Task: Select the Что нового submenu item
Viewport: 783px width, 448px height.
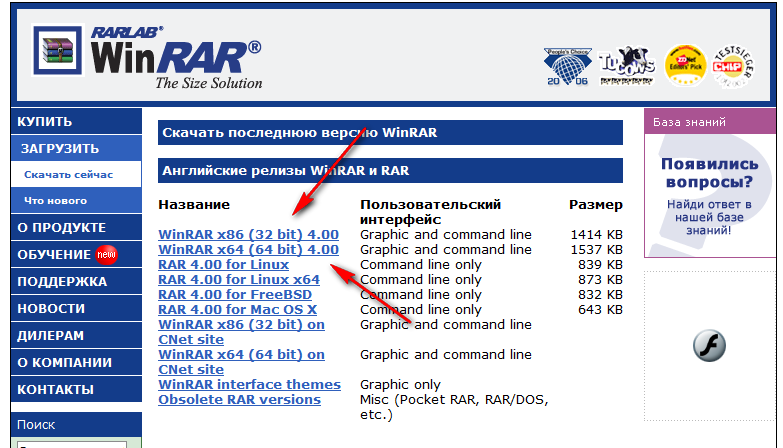Action: [x=76, y=200]
